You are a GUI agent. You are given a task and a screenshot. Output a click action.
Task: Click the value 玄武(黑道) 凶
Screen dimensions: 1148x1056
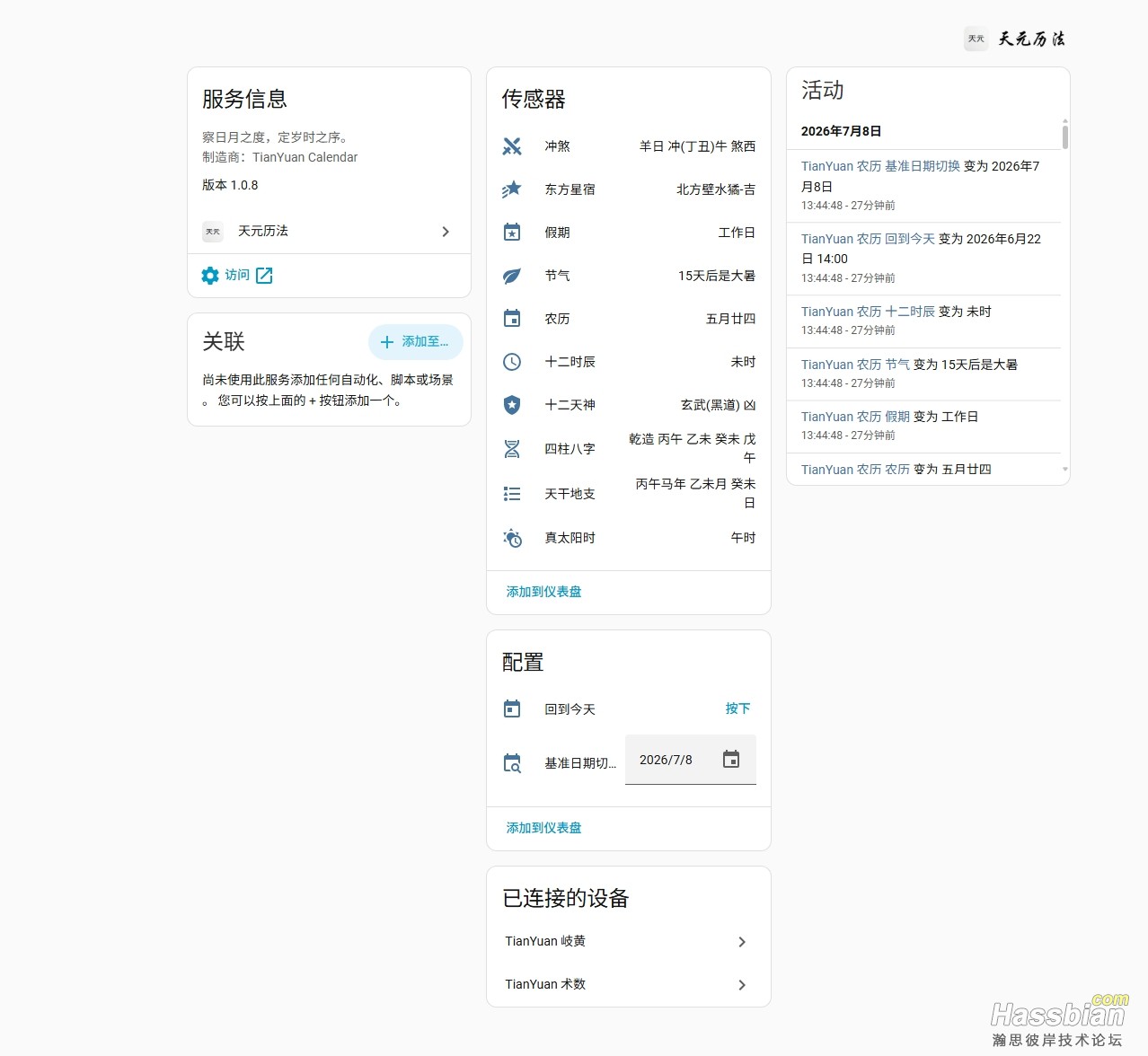(718, 405)
